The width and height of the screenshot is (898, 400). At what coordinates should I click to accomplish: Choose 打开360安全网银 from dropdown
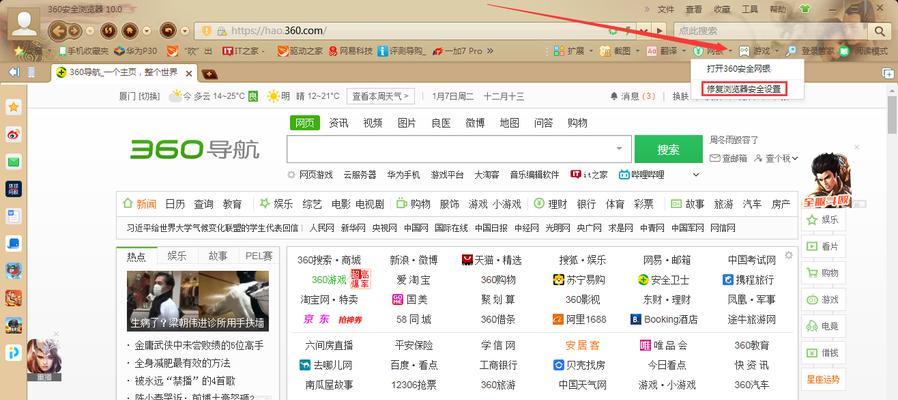click(x=747, y=69)
